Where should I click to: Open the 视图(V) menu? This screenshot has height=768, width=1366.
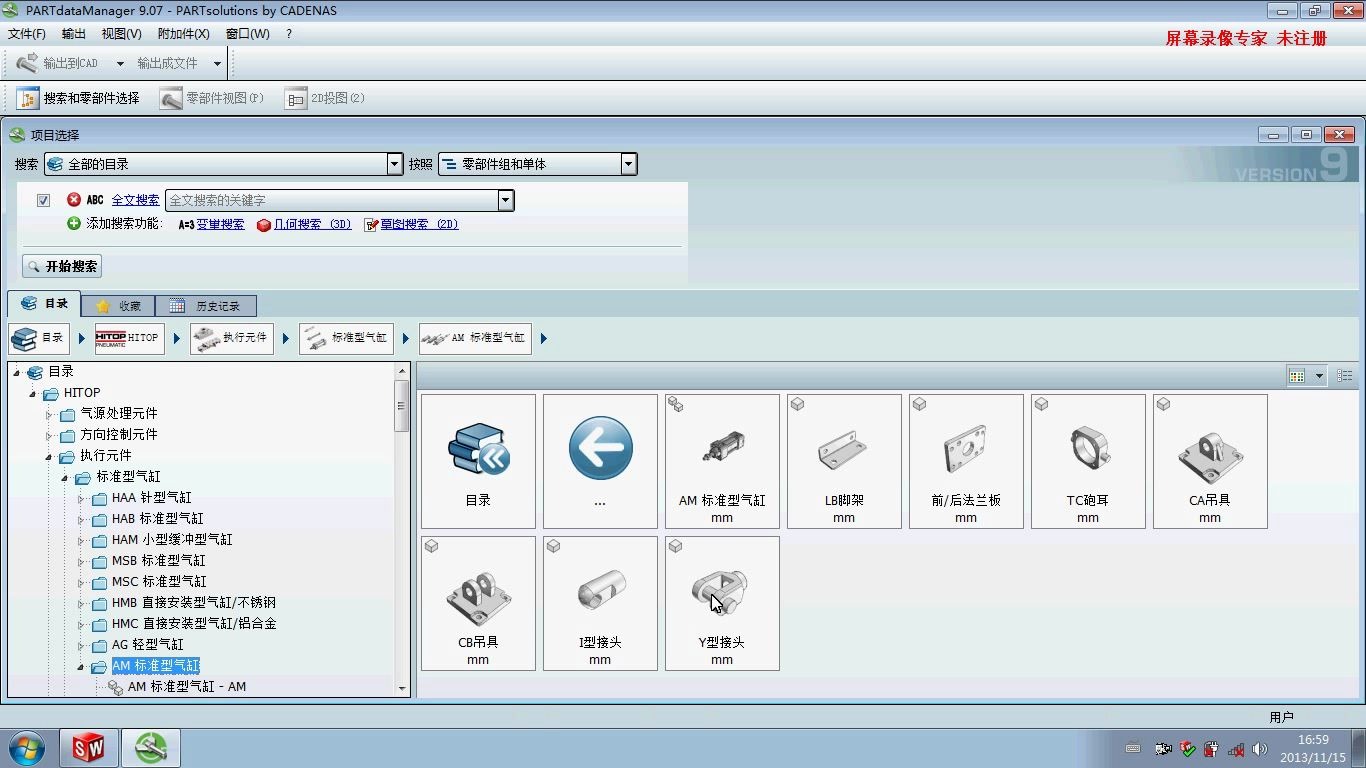[x=120, y=33]
